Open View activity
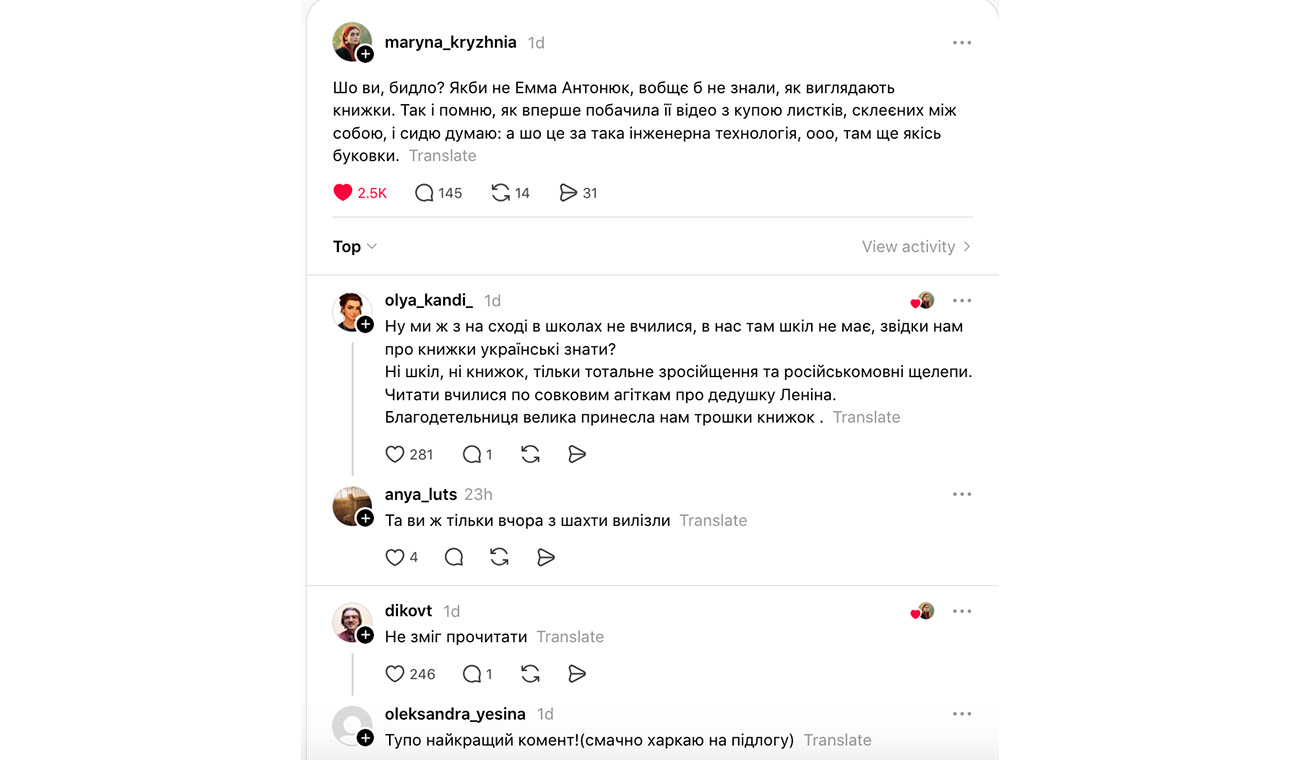 (x=915, y=247)
